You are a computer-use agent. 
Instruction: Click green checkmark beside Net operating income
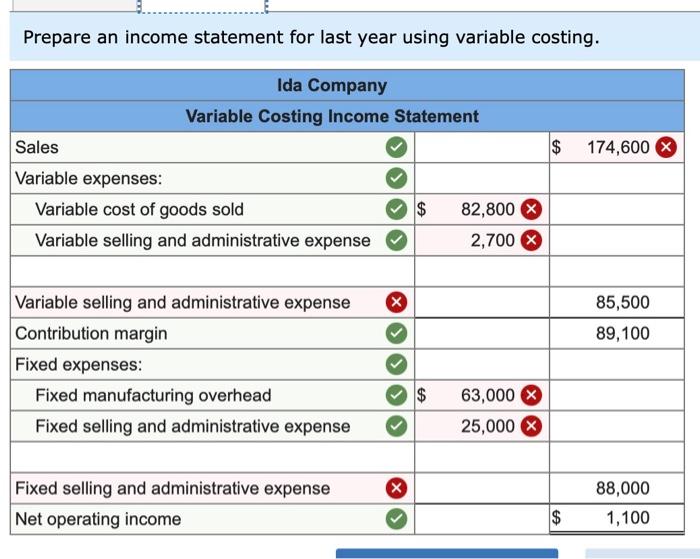396,519
